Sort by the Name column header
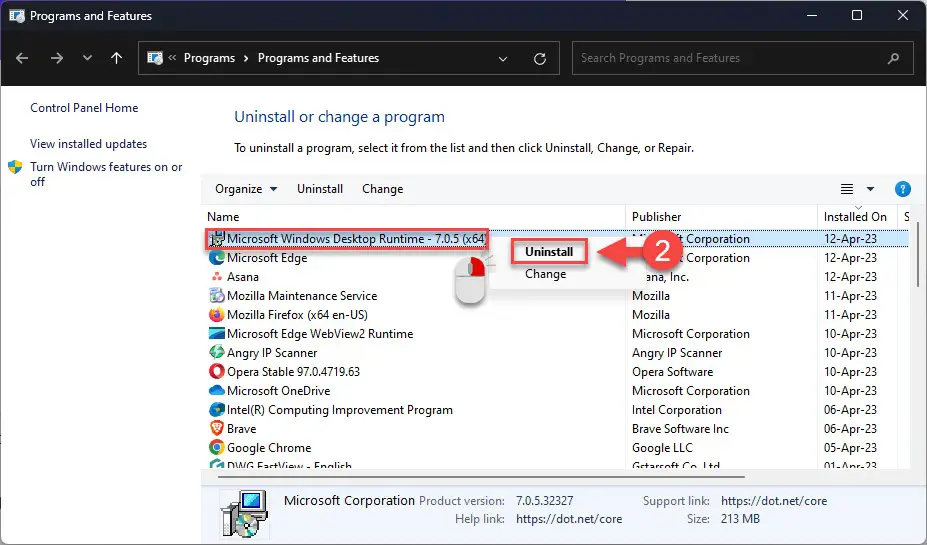 tap(223, 217)
